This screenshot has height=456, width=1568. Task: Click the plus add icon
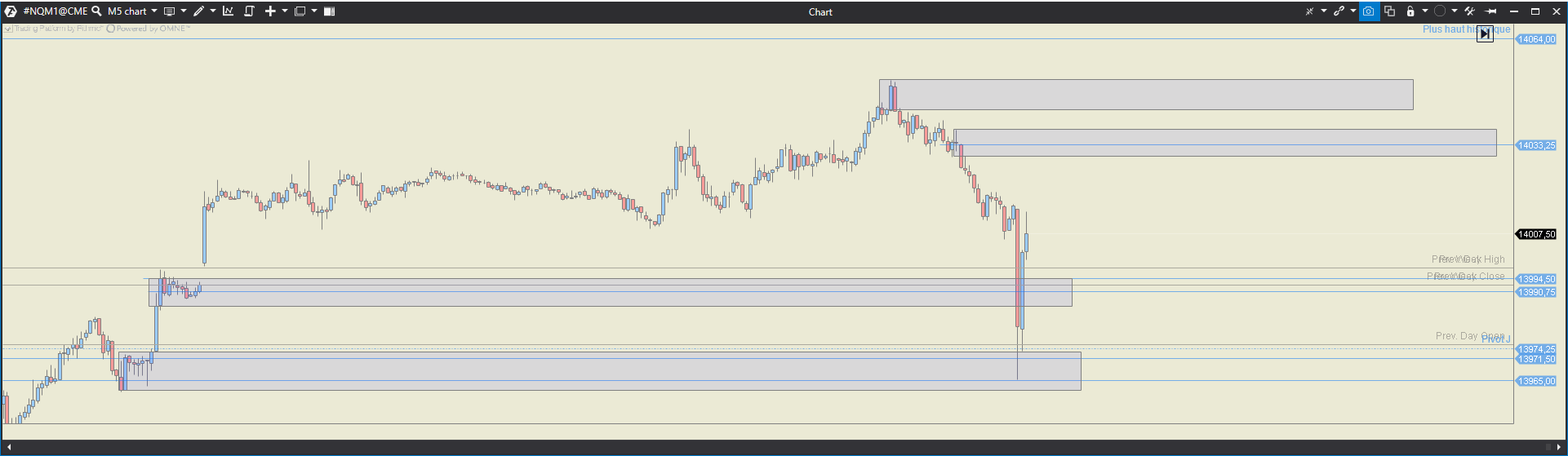coord(270,11)
